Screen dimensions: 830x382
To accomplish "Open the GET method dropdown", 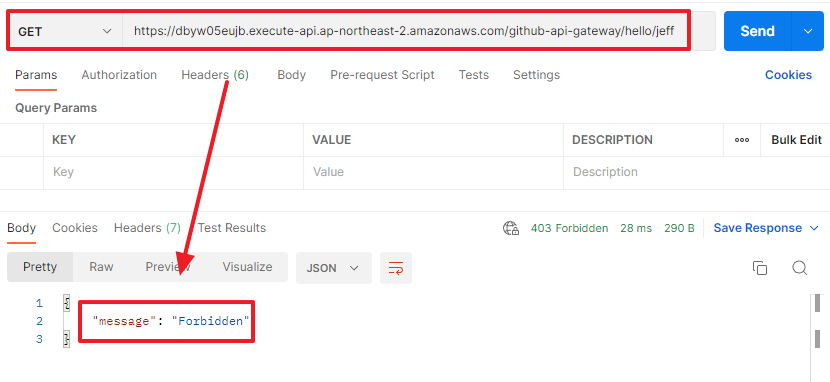I will tap(65, 31).
